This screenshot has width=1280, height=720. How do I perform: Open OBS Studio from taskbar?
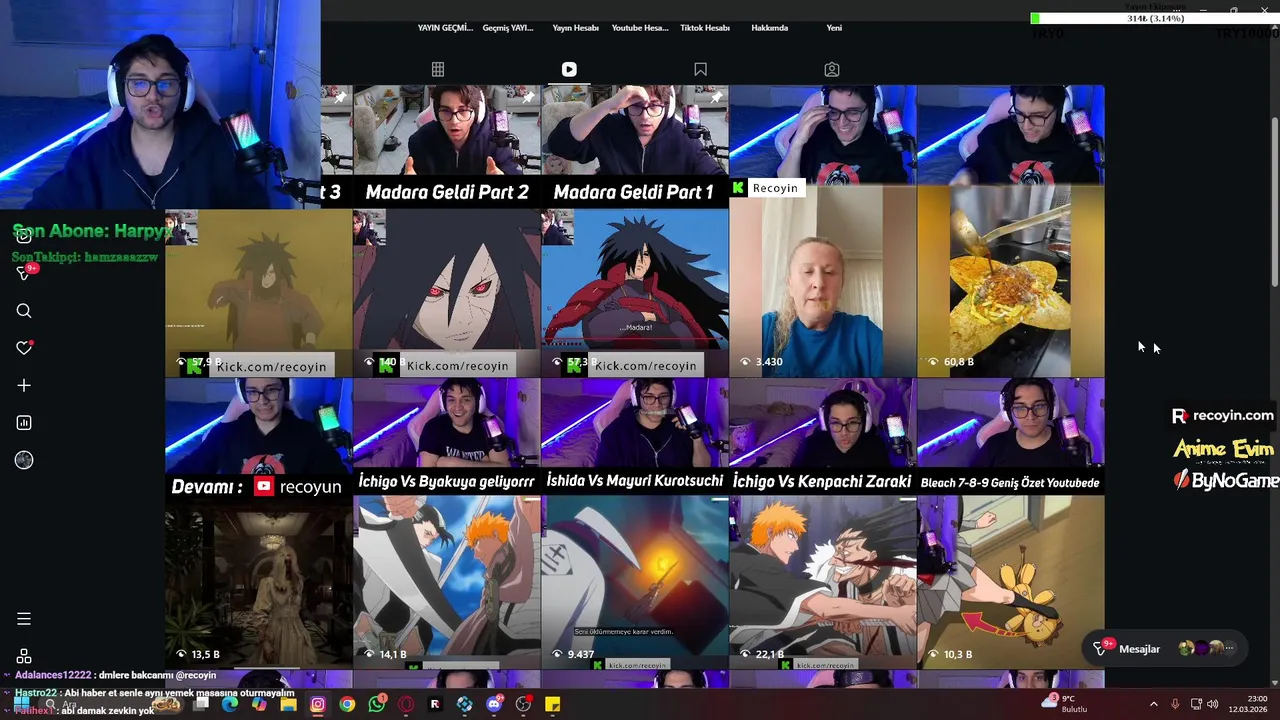(x=523, y=704)
